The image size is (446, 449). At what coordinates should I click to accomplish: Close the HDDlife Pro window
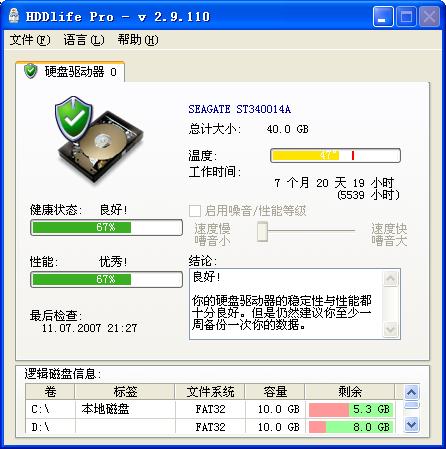click(429, 16)
